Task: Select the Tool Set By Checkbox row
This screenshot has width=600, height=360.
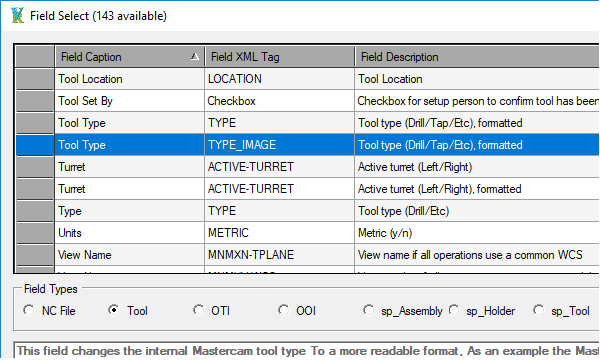Action: (x=308, y=101)
